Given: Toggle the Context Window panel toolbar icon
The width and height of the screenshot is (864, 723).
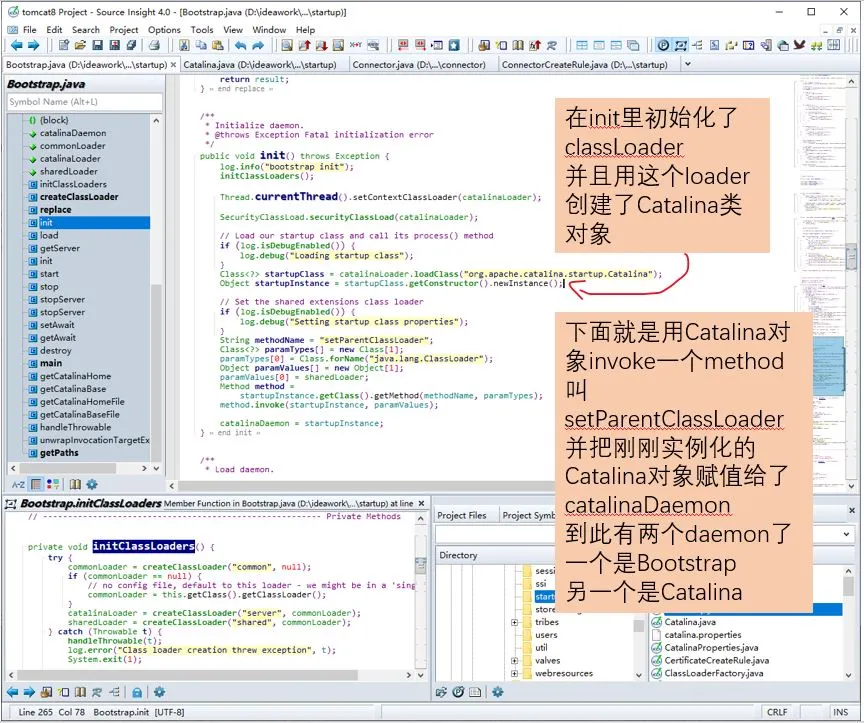Looking at the screenshot, I should (x=681, y=45).
